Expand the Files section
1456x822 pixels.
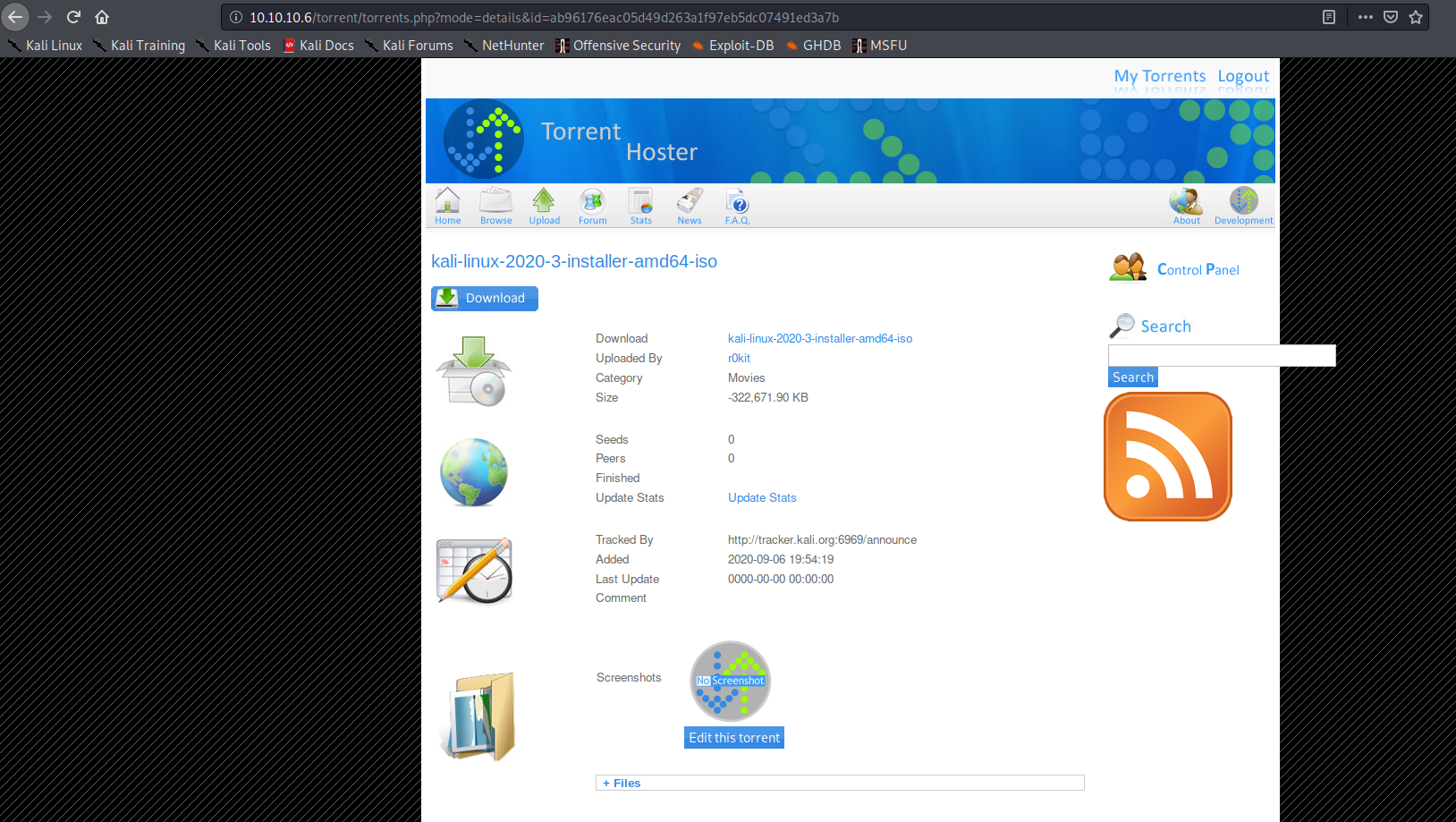[x=622, y=783]
